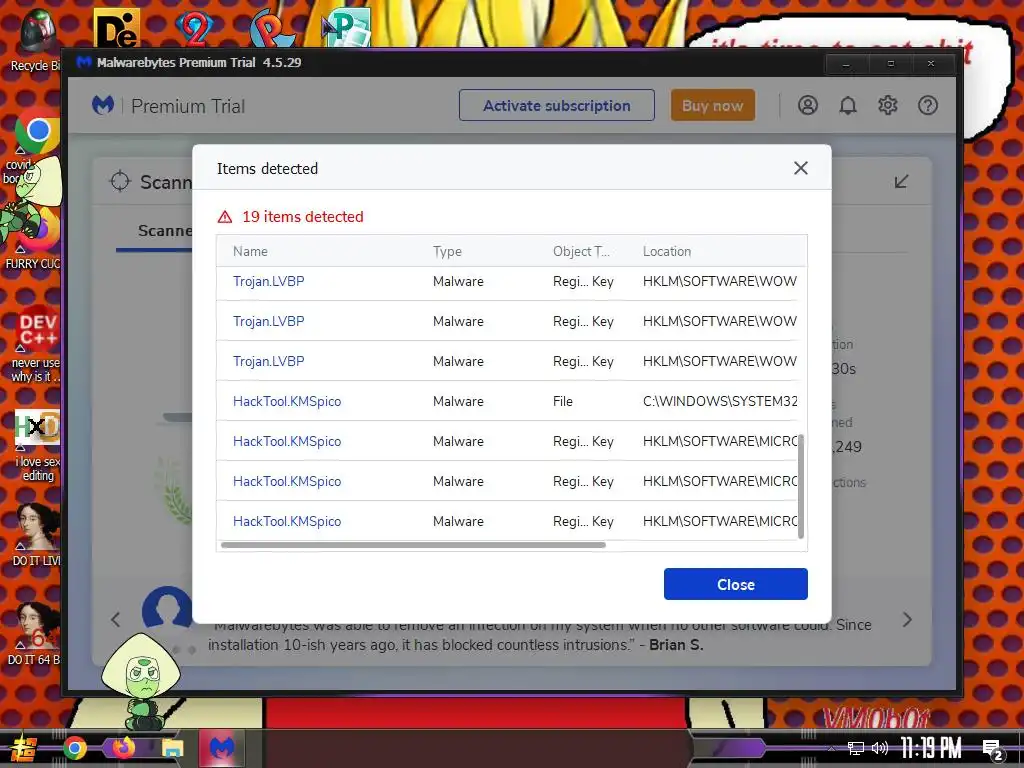This screenshot has width=1024, height=768.
Task: Open network icon in system tray
Action: tap(856, 748)
